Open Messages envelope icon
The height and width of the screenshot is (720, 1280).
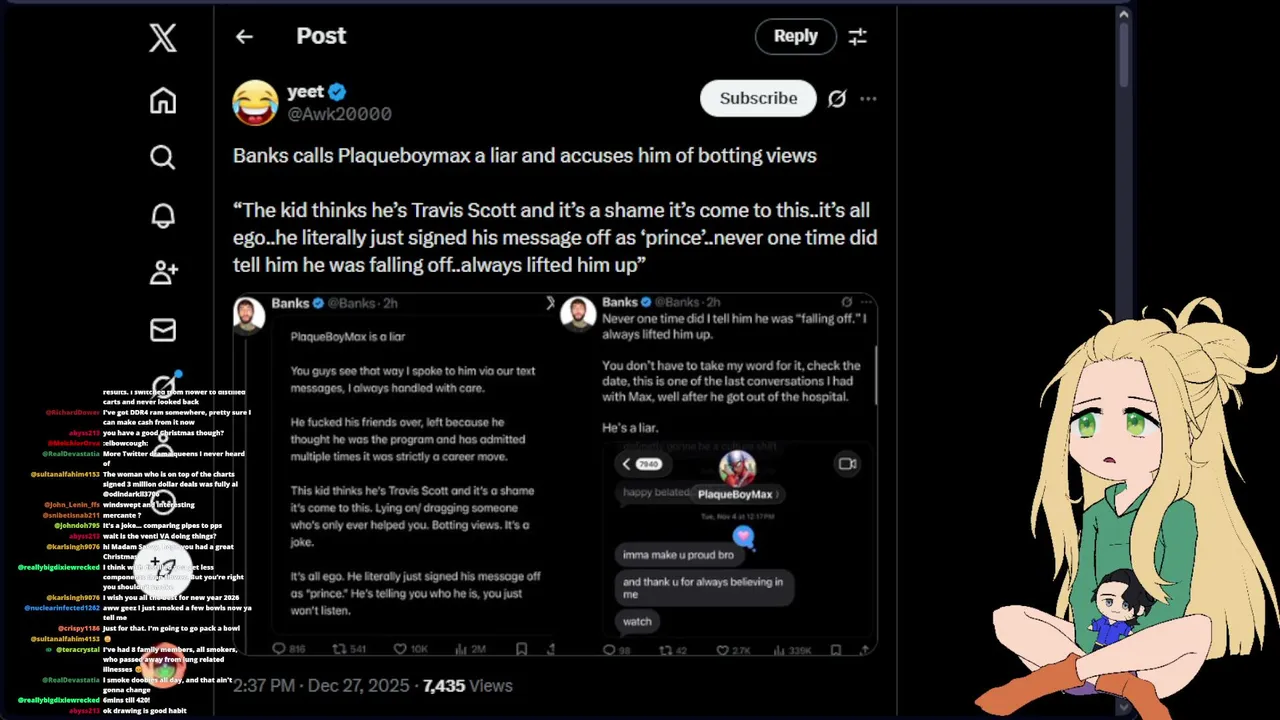point(163,330)
